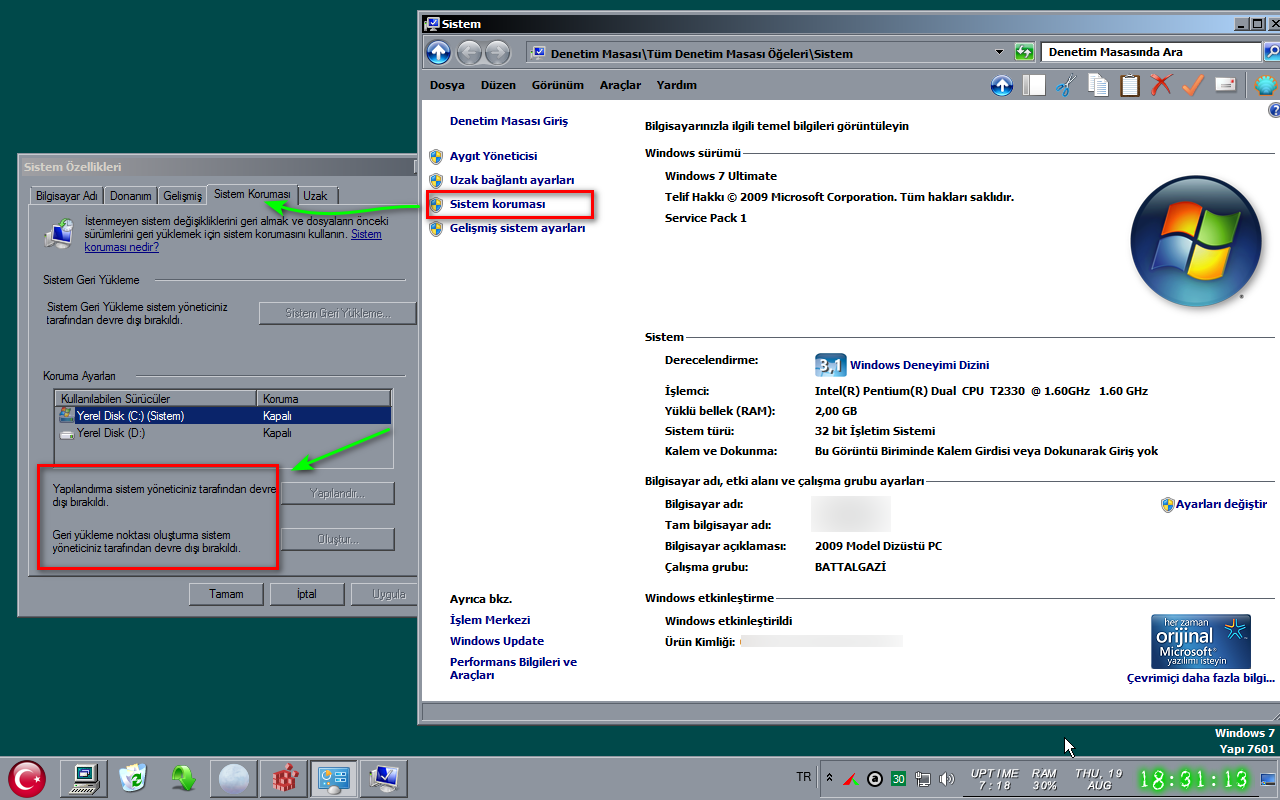This screenshot has height=800, width=1280.
Task: Click the 3,1 experience rating badge
Action: point(830,365)
